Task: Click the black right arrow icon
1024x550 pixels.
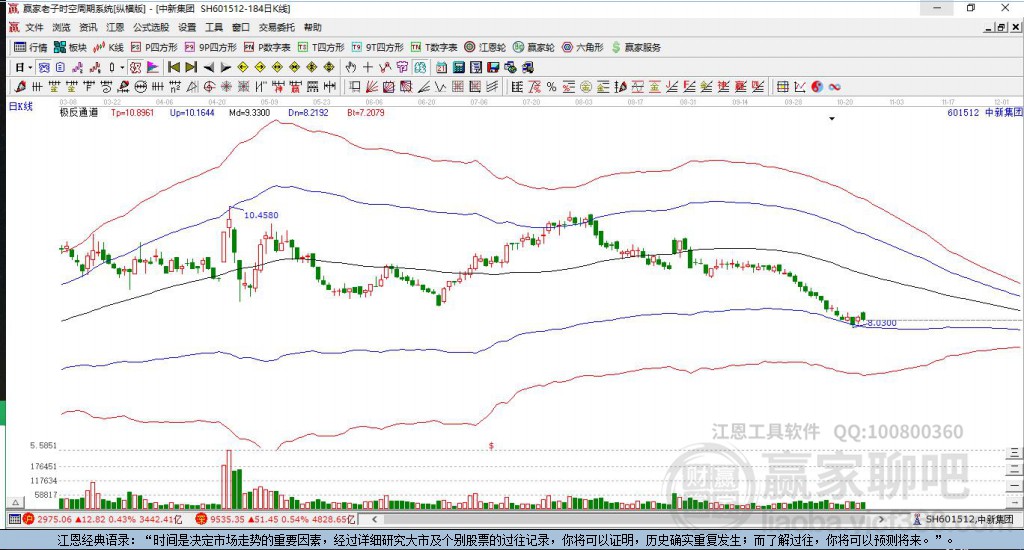Action: 225,67
